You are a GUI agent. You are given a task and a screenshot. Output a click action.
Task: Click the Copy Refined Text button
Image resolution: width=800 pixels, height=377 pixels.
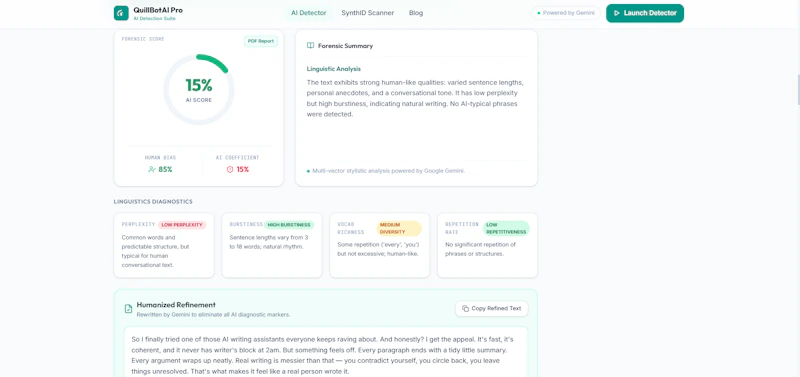[x=492, y=309]
